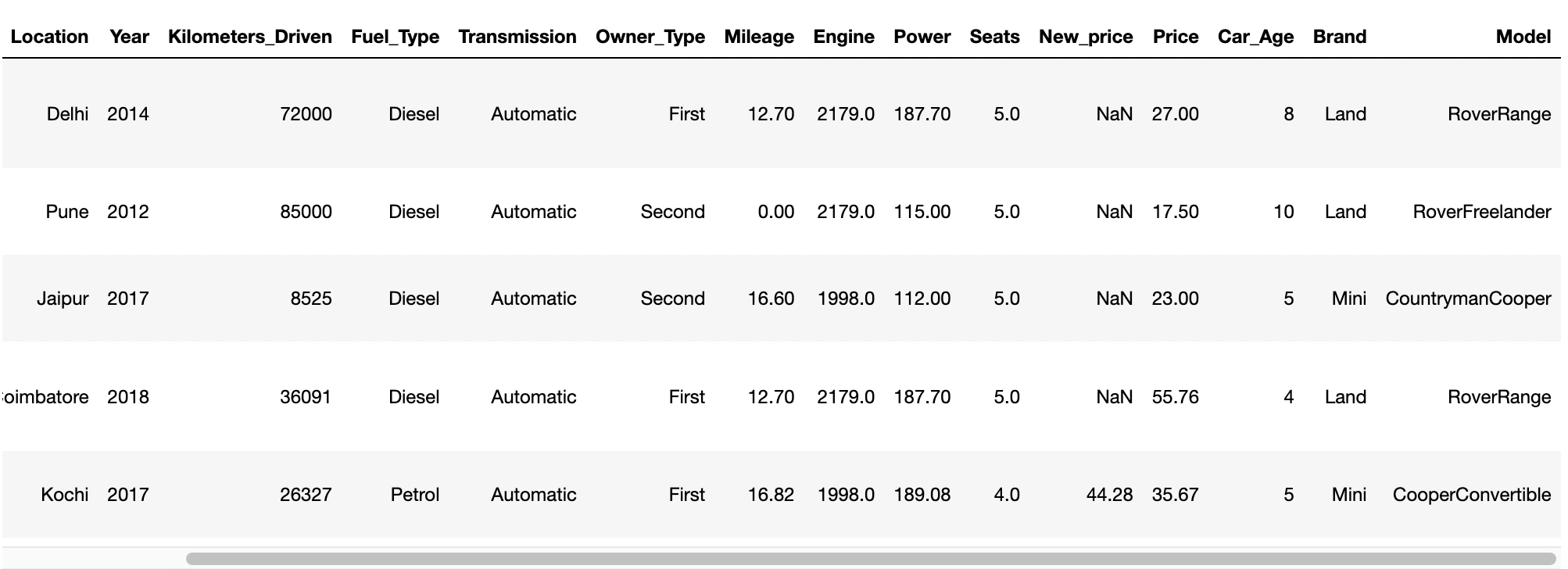Viewport: 1568px width, 569px height.
Task: Select the Fuel_Type column header
Action: tap(395, 37)
